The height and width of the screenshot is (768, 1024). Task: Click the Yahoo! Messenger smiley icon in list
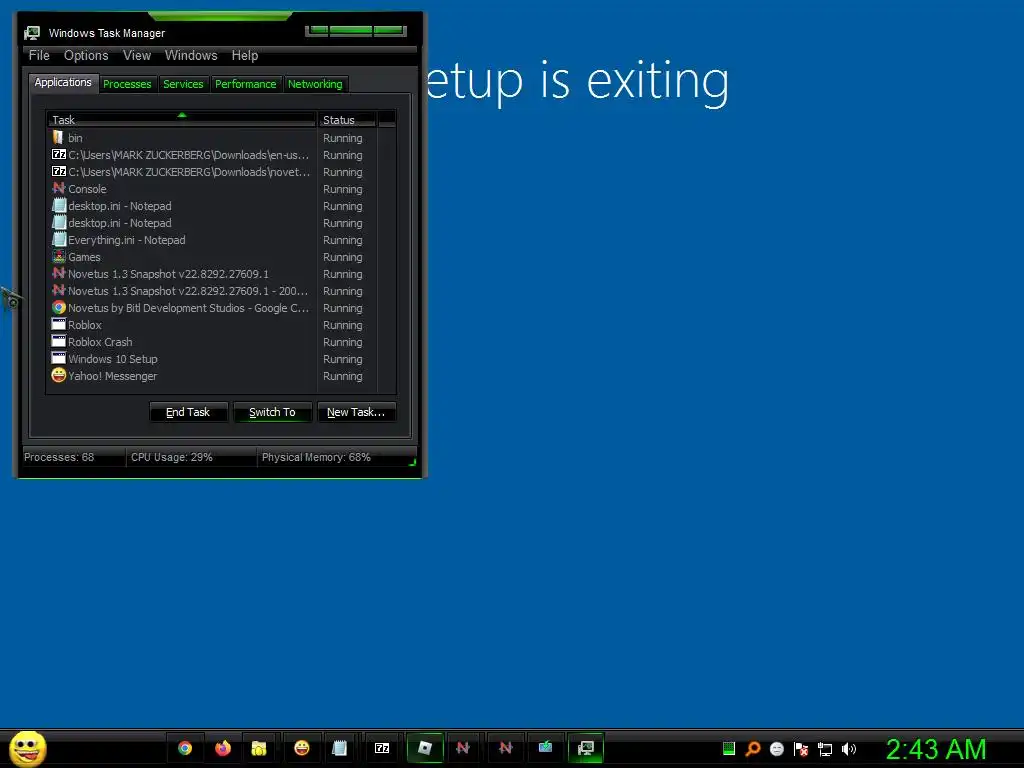[58, 376]
